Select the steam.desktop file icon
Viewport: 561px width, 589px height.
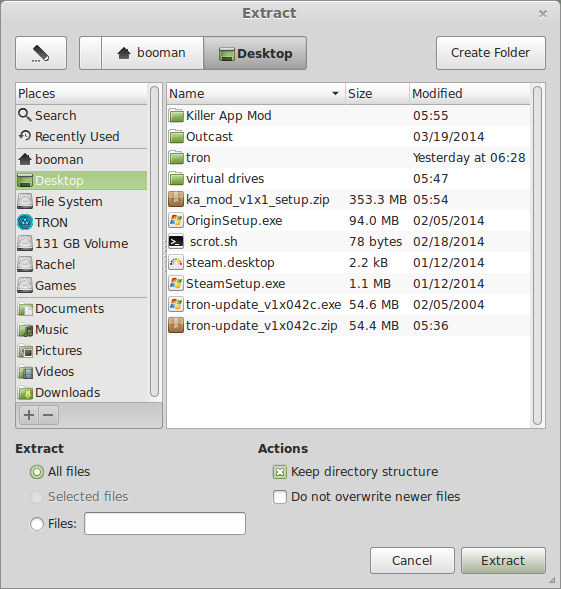[x=176, y=263]
